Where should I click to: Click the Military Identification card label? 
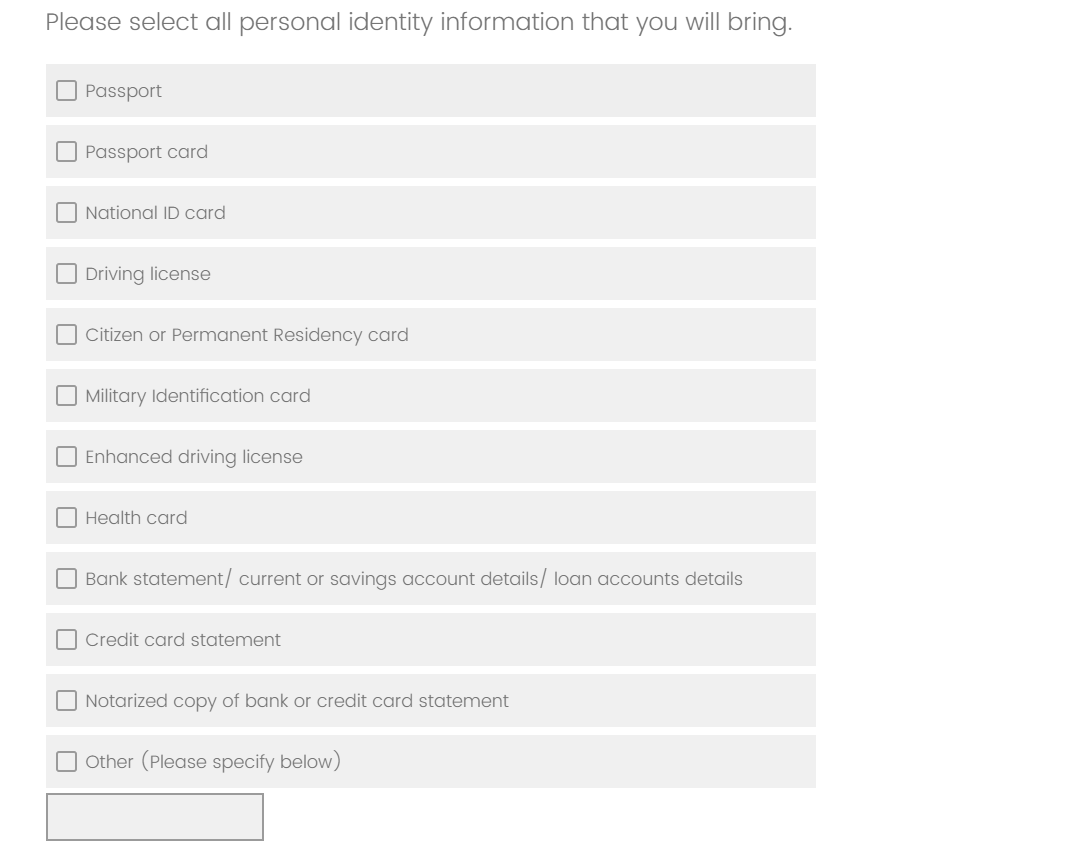(198, 396)
